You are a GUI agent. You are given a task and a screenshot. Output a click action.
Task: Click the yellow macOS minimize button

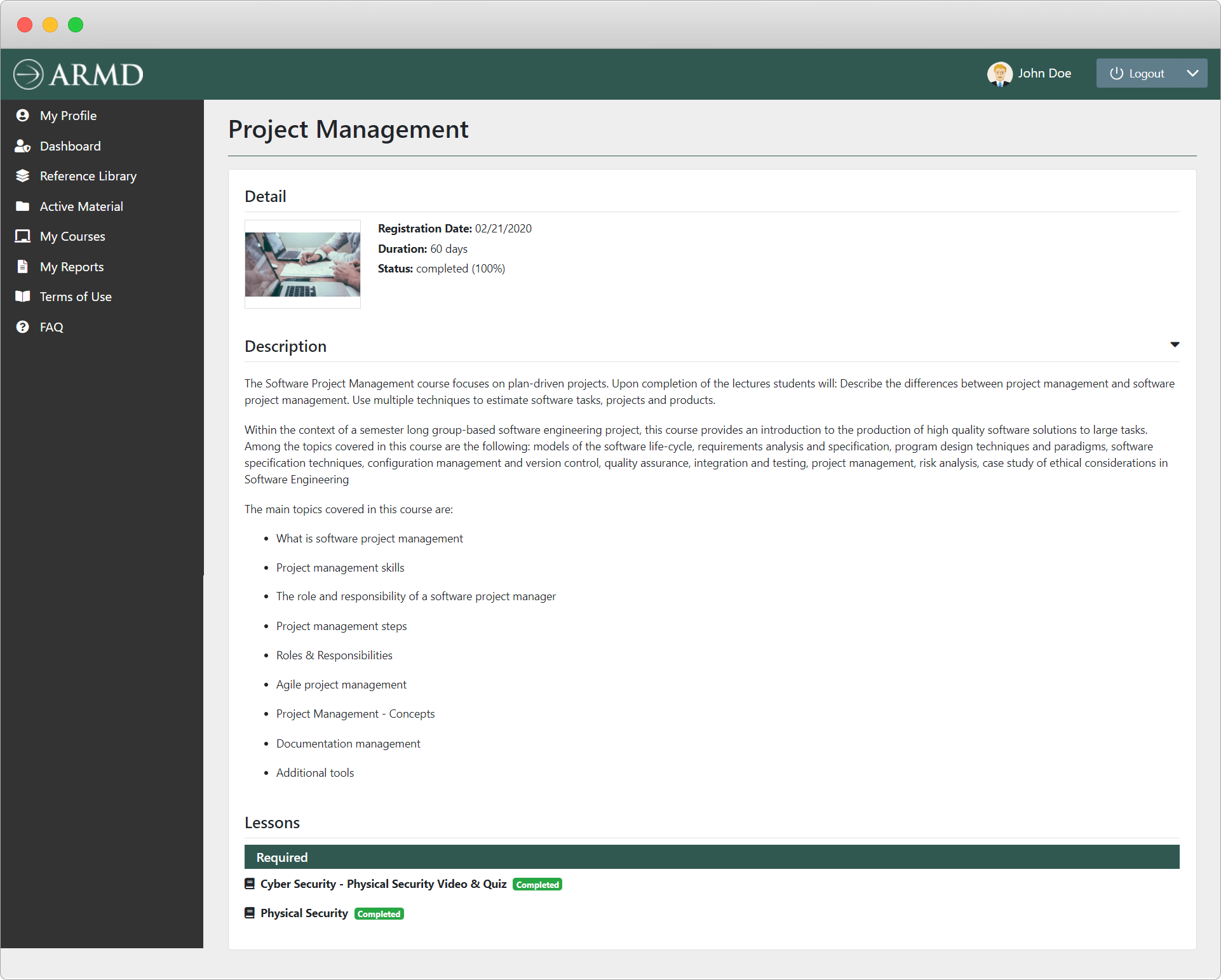(x=50, y=25)
